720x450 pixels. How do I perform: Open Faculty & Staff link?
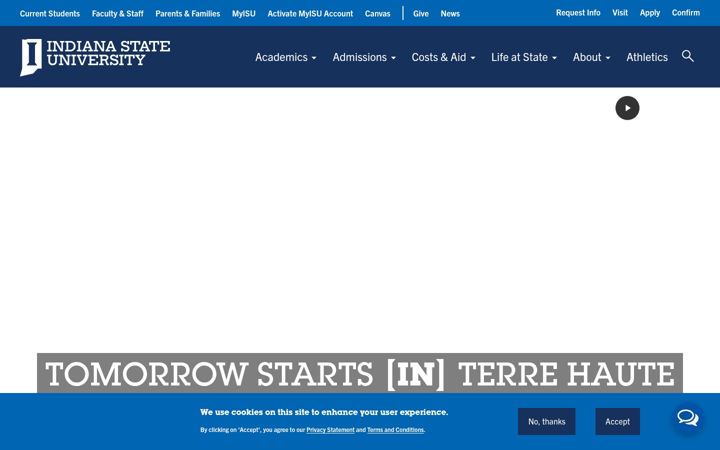118,14
